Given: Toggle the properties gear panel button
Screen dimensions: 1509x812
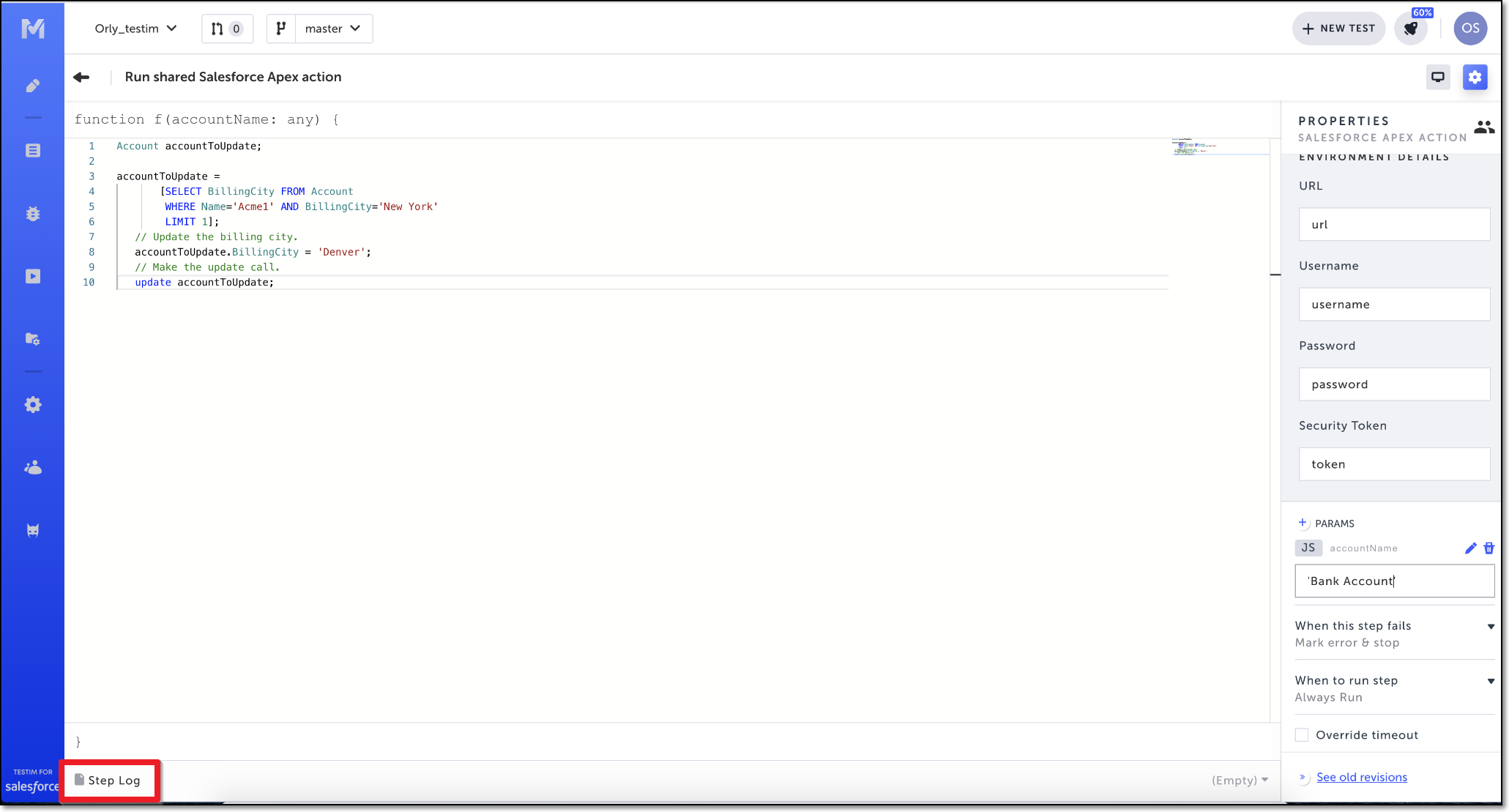Looking at the screenshot, I should click(x=1475, y=77).
